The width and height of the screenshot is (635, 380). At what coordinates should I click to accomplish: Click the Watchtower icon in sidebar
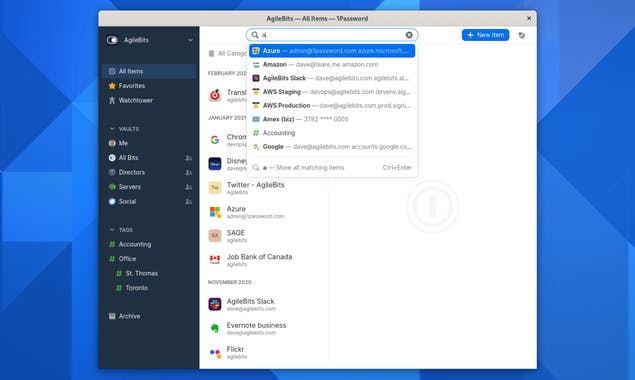tap(112, 100)
